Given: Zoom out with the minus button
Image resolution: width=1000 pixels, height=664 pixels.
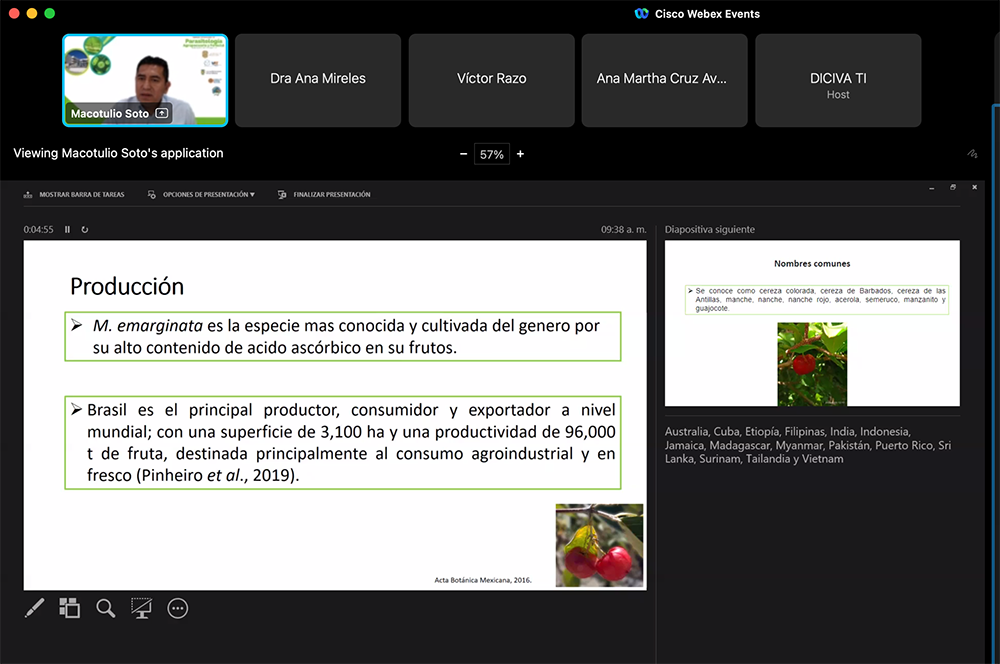Looking at the screenshot, I should tap(463, 154).
